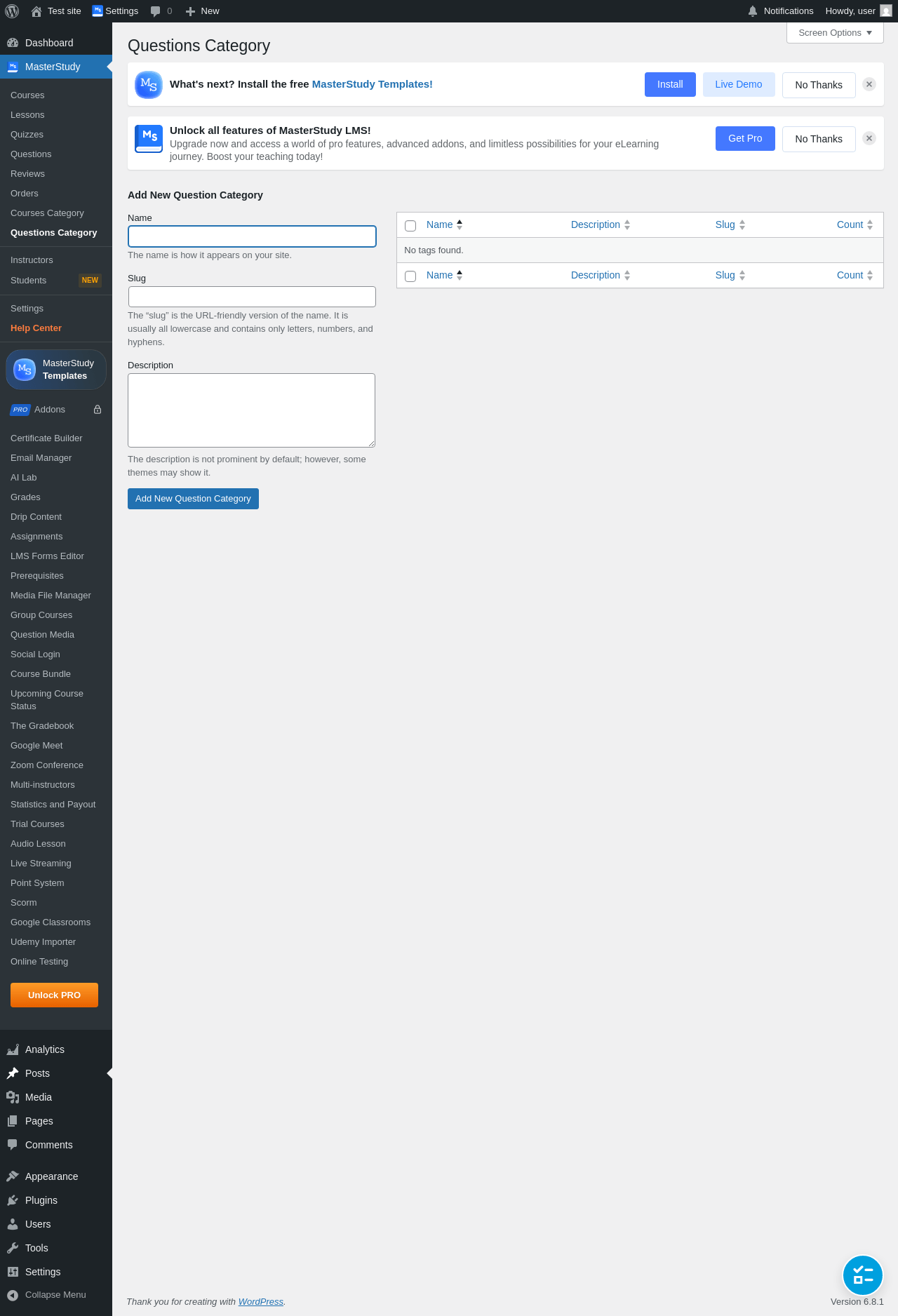Screen dimensions: 898x1316
Task: Follow the WordPress footer link
Action: 260,1302
